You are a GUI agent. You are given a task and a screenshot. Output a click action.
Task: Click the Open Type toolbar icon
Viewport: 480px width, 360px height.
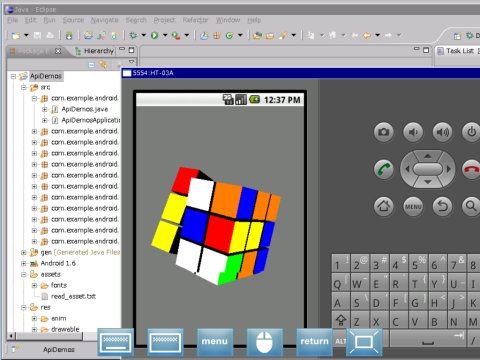click(257, 35)
